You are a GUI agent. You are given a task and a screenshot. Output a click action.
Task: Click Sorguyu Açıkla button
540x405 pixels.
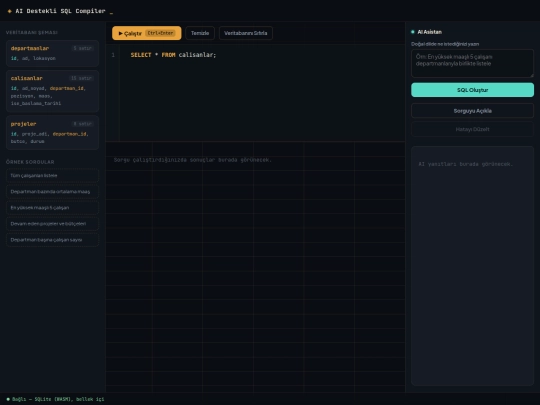click(472, 111)
